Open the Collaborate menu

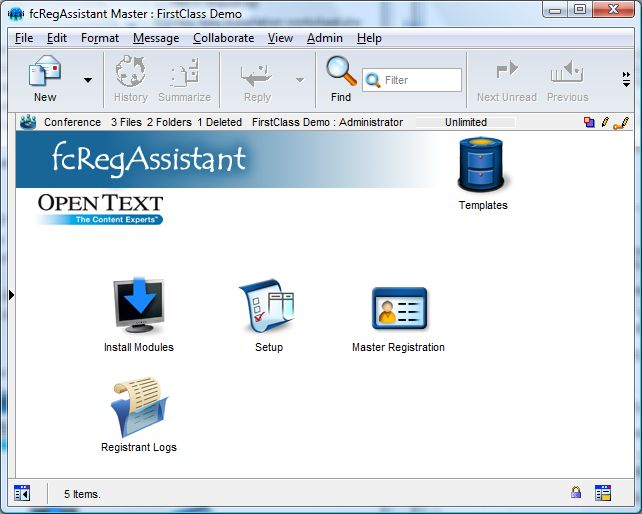(x=223, y=38)
